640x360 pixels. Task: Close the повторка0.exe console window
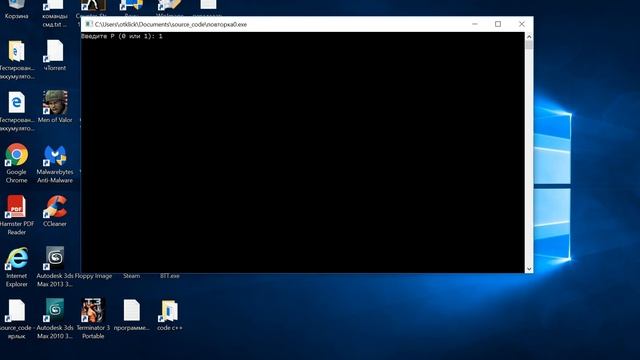pos(522,24)
